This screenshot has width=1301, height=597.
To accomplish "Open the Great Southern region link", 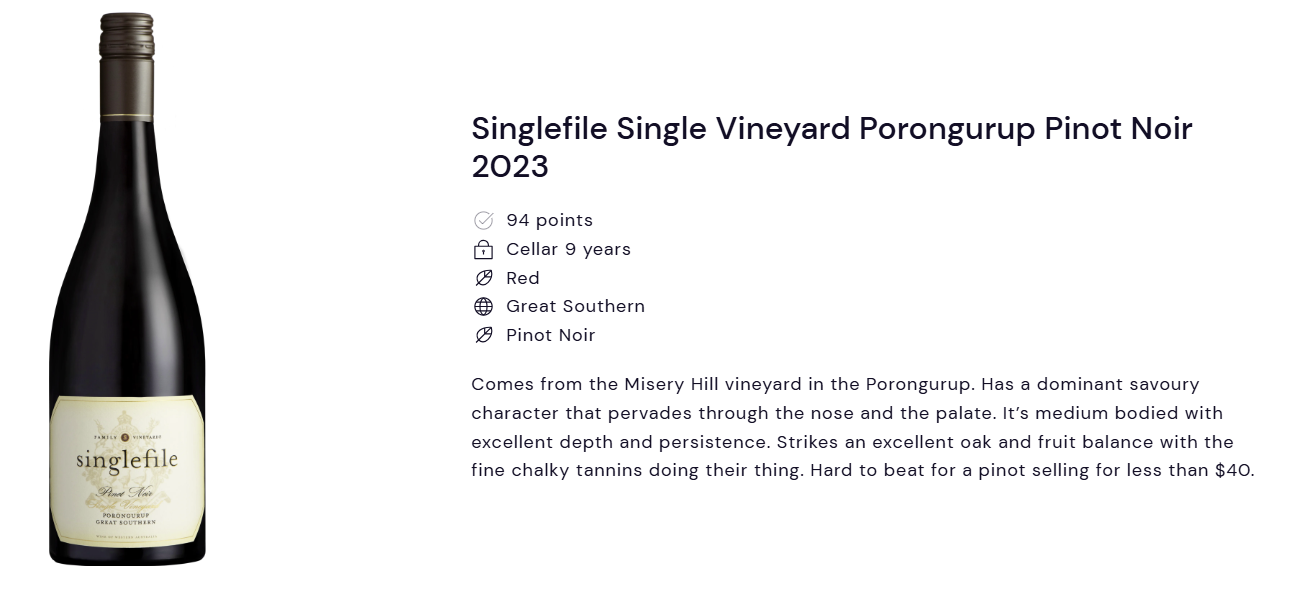I will pyautogui.click(x=575, y=306).
